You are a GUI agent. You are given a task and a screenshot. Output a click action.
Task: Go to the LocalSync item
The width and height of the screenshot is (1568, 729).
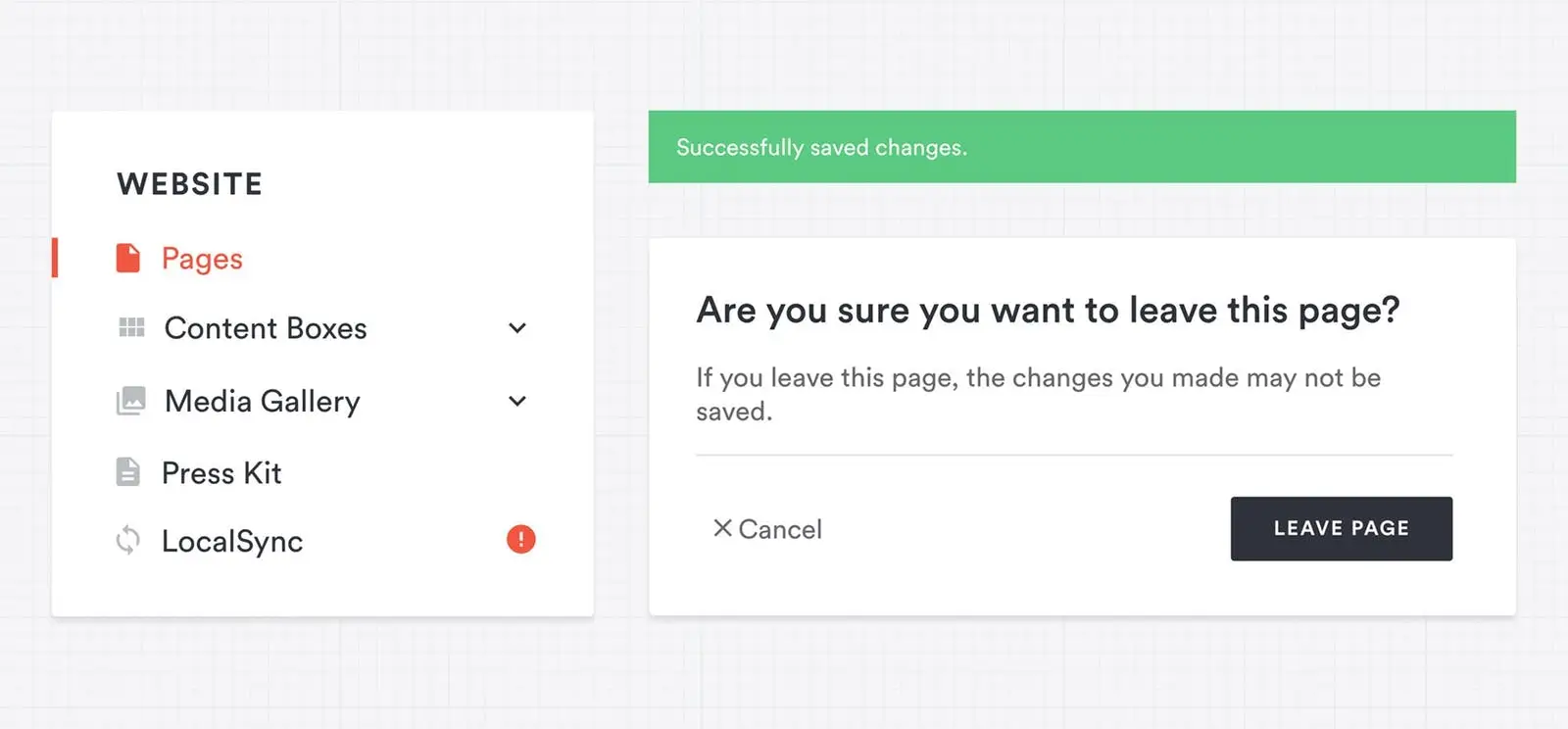(x=232, y=542)
